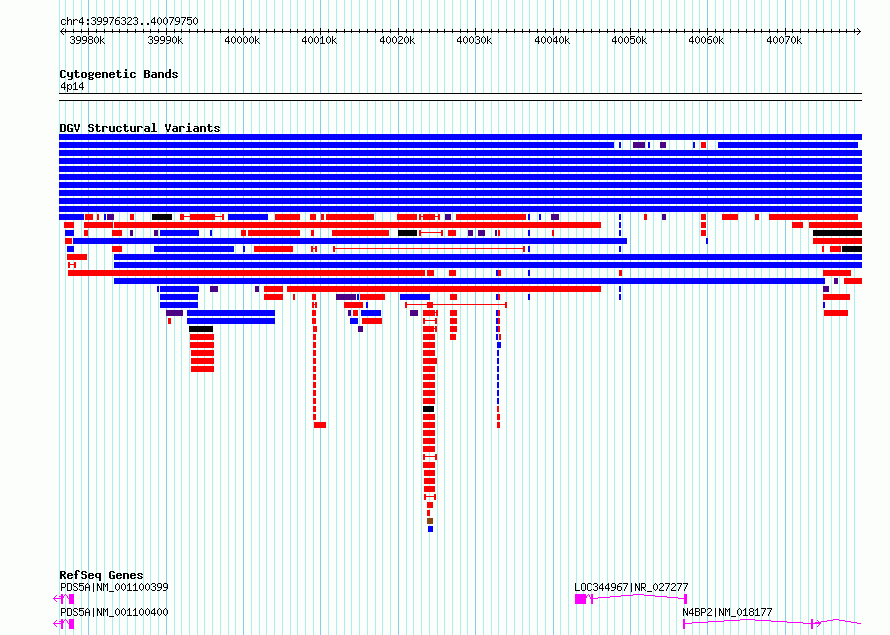Click the PDS5A|NM_001100400 gene label
This screenshot has height=635, width=890.
click(x=114, y=612)
